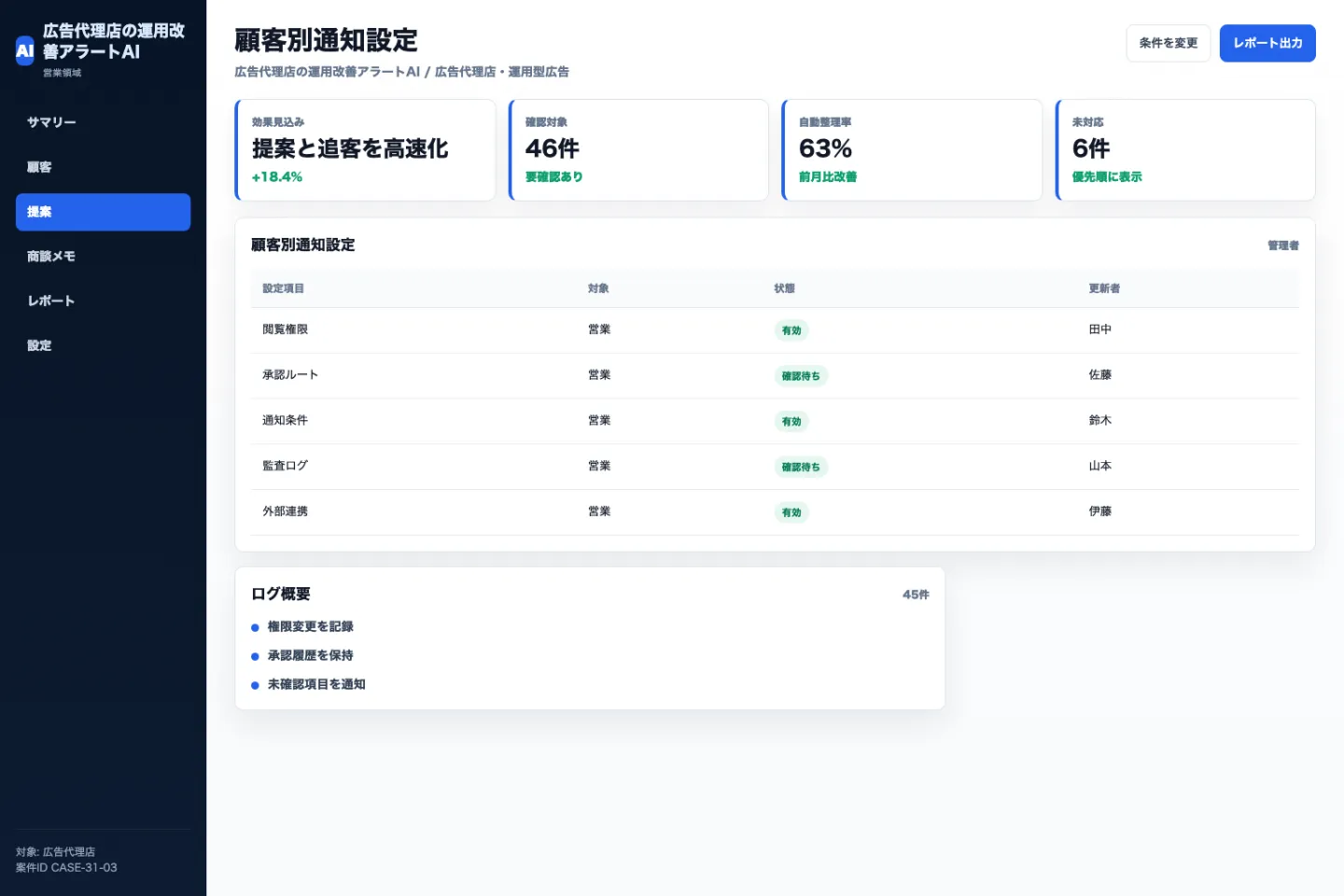
Task: Select the 通知条件 row label
Action: (285, 421)
